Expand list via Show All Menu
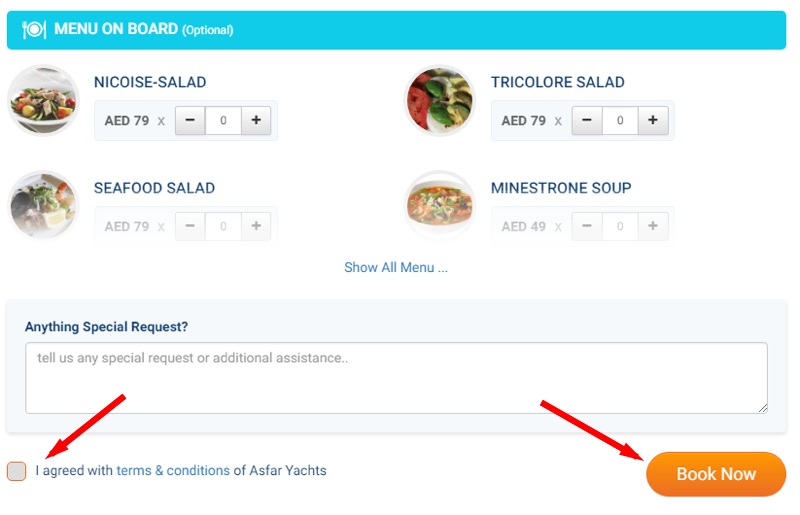 396,267
